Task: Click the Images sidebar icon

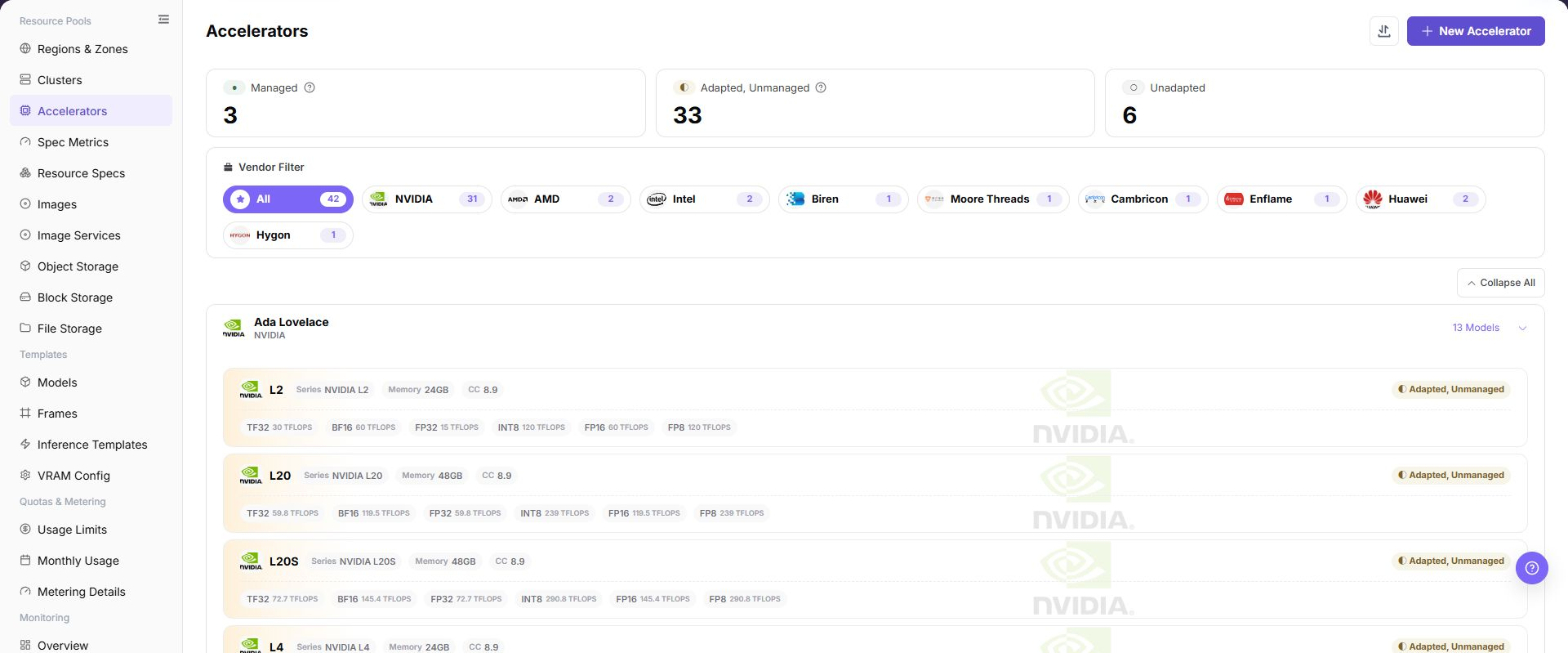Action: 25,204
